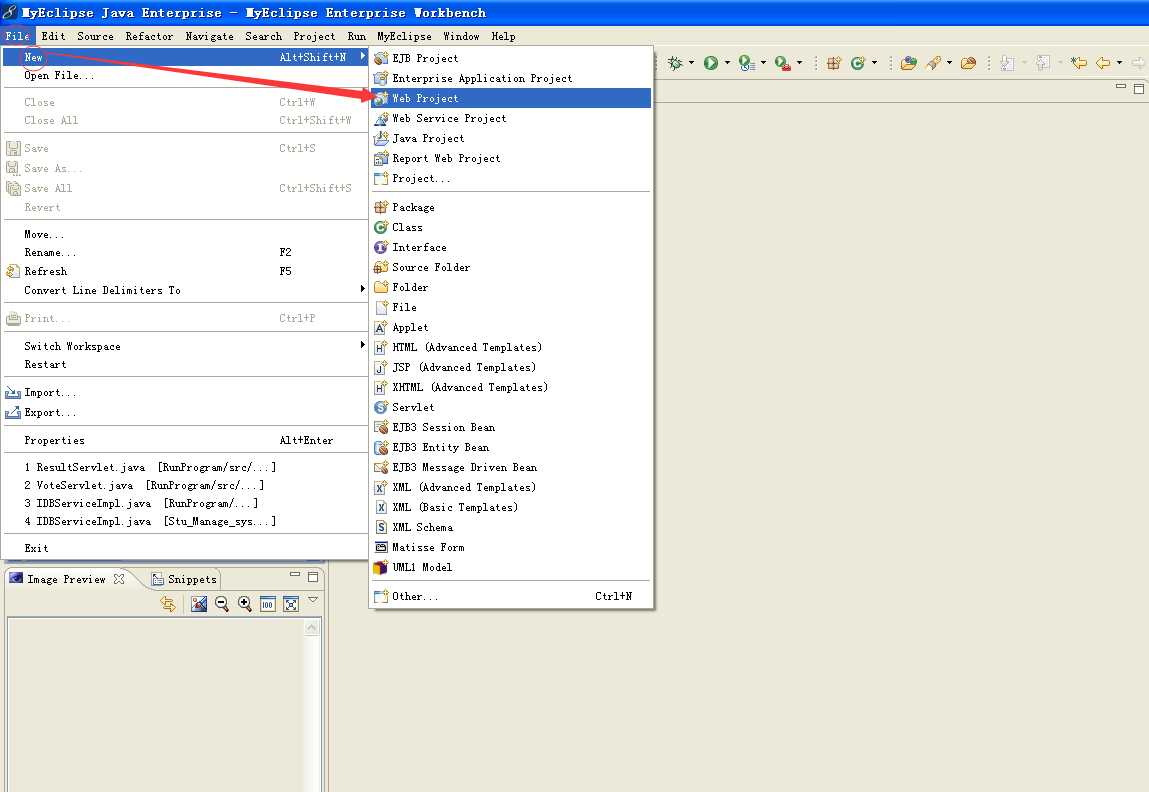The image size is (1149, 792).
Task: Select Java Project from the submenu
Action: tap(511, 138)
